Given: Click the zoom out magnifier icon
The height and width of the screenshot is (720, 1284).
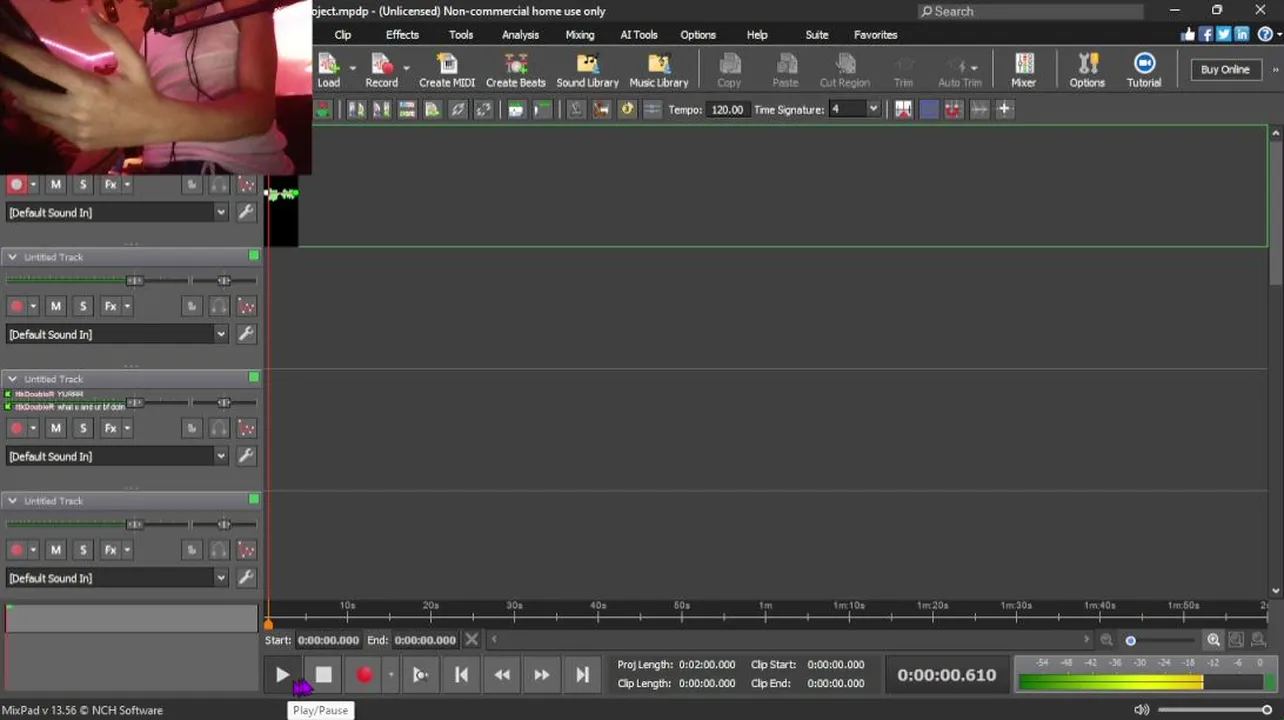Looking at the screenshot, I should (x=1106, y=640).
